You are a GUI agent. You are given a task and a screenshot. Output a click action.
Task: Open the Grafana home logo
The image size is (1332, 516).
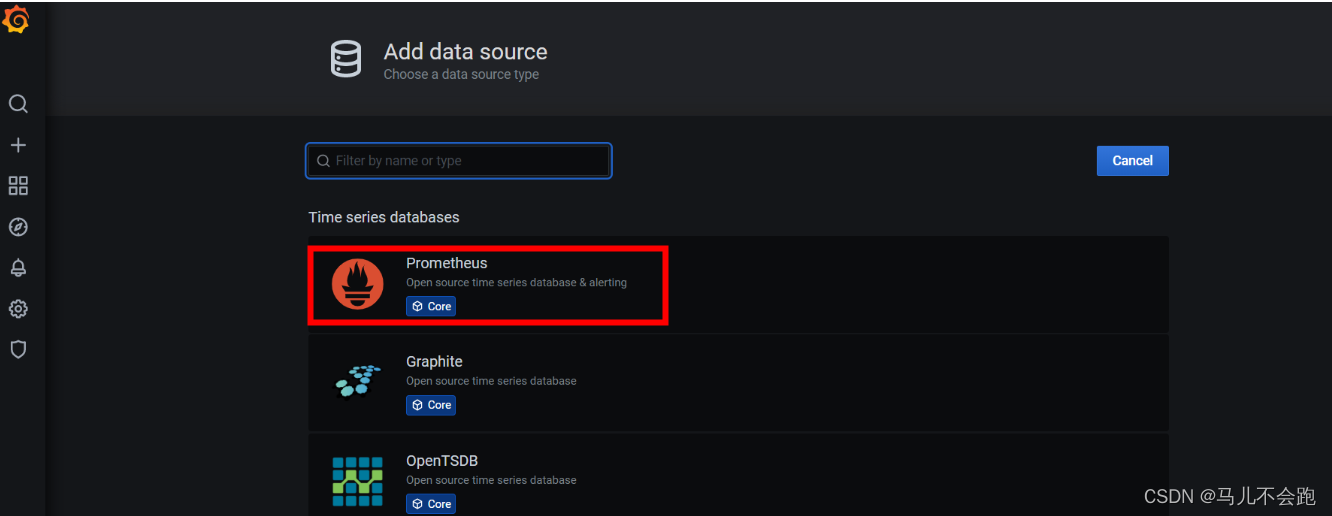[x=17, y=20]
